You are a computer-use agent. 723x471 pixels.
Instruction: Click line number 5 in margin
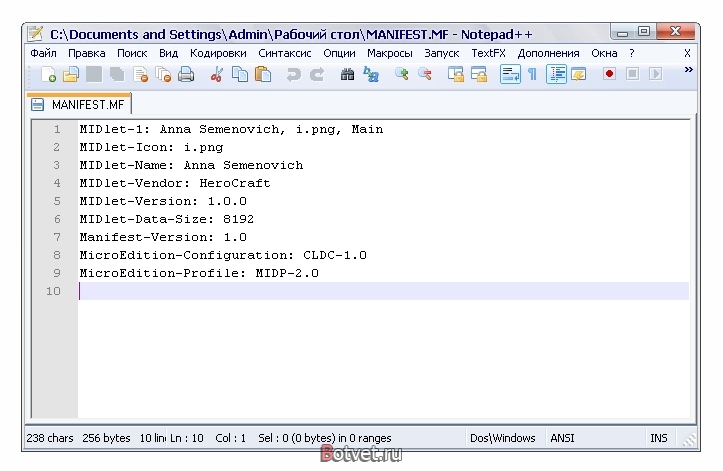tap(57, 201)
